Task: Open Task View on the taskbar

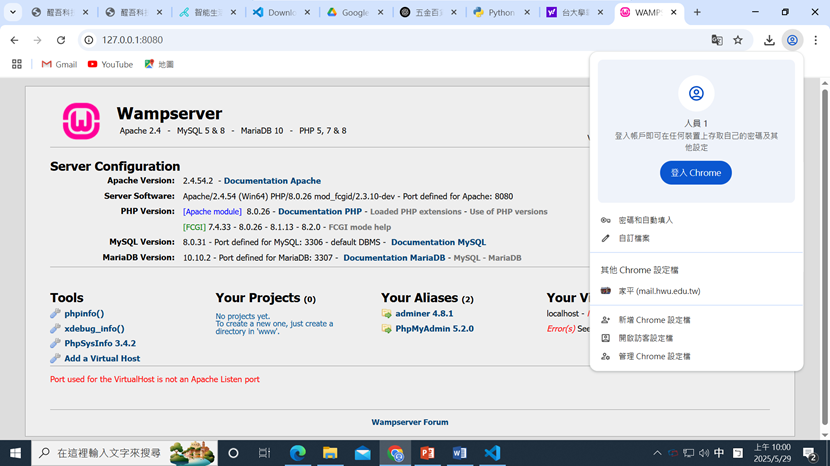Action: [x=264, y=453]
